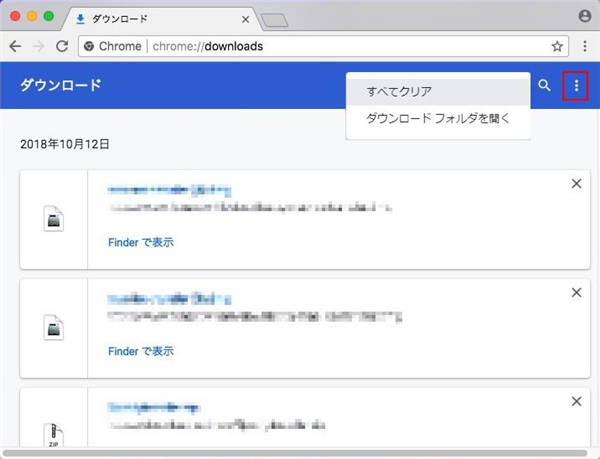This screenshot has height=459, width=600.
Task: Choose ダウンロード フォルダを開く
Action: pyautogui.click(x=438, y=119)
